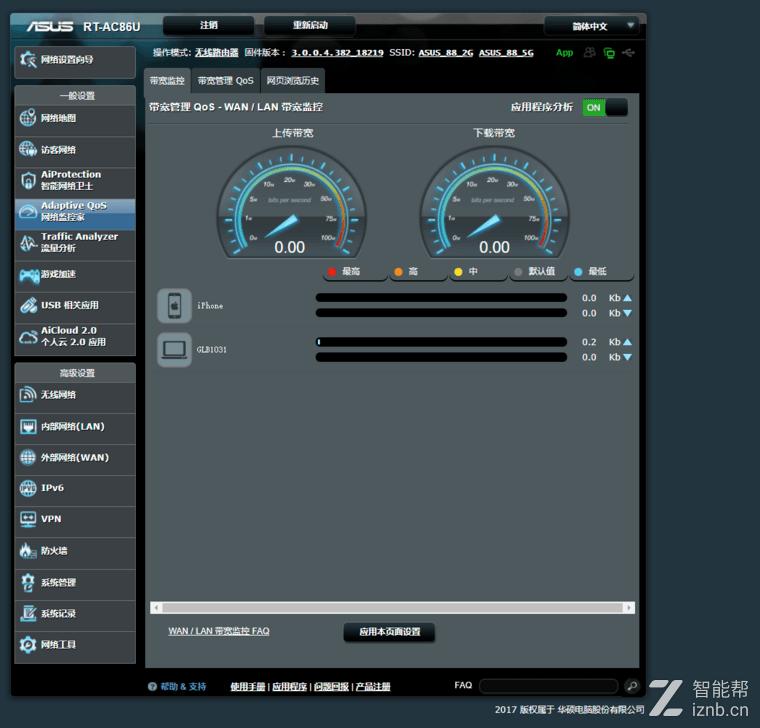The height and width of the screenshot is (728, 760).
Task: Click the iPhone upload arrow indicator
Action: click(x=627, y=298)
